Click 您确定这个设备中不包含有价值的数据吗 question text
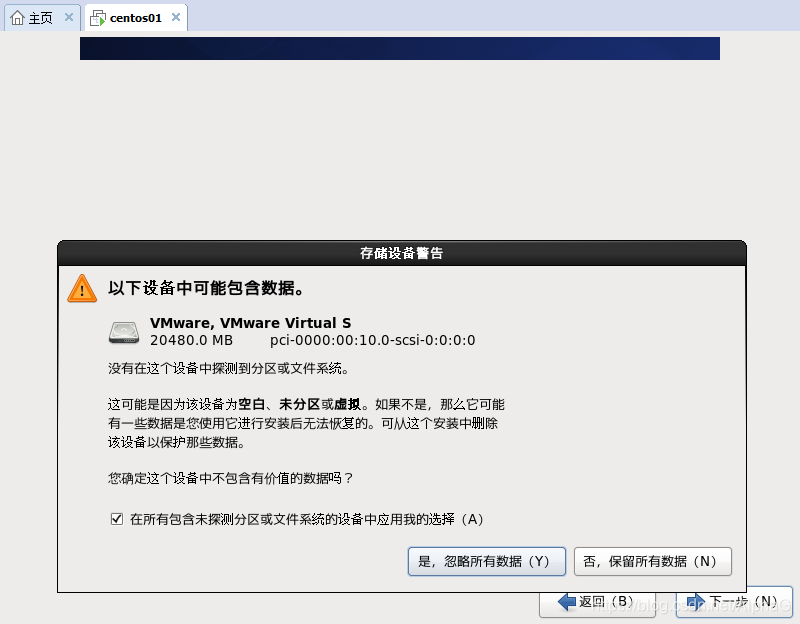800x624 pixels. (x=231, y=478)
